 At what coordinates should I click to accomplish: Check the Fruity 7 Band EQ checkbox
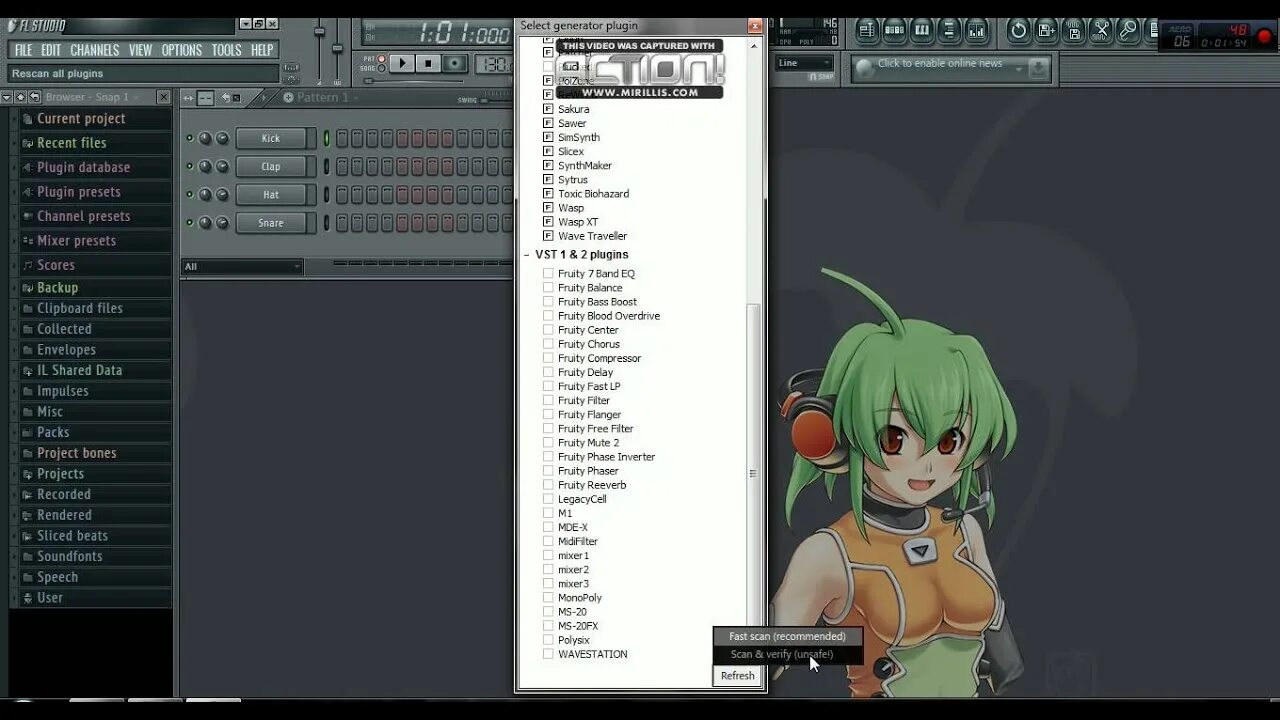(548, 273)
